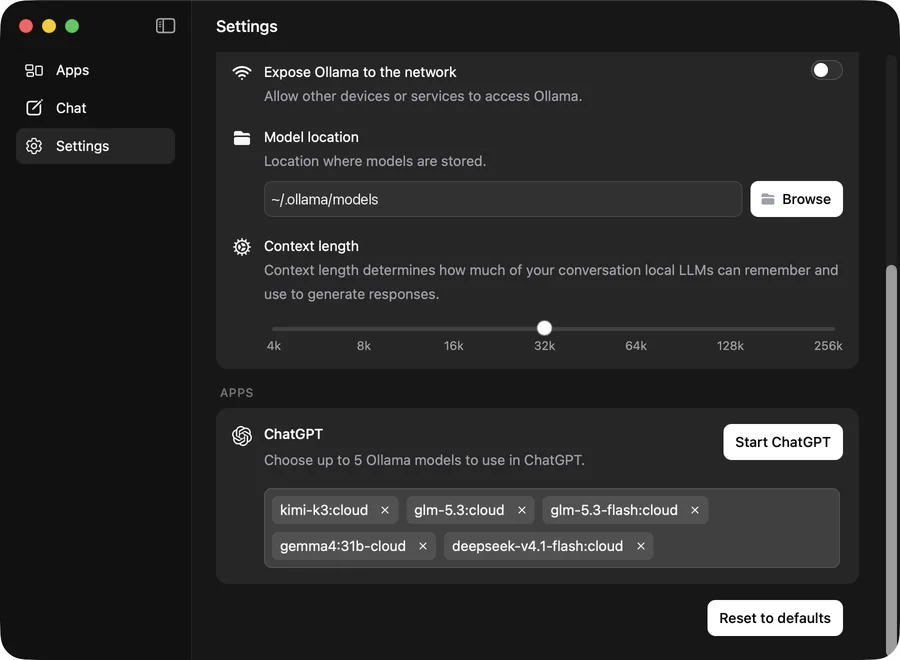Set context length to 4k

tap(274, 345)
